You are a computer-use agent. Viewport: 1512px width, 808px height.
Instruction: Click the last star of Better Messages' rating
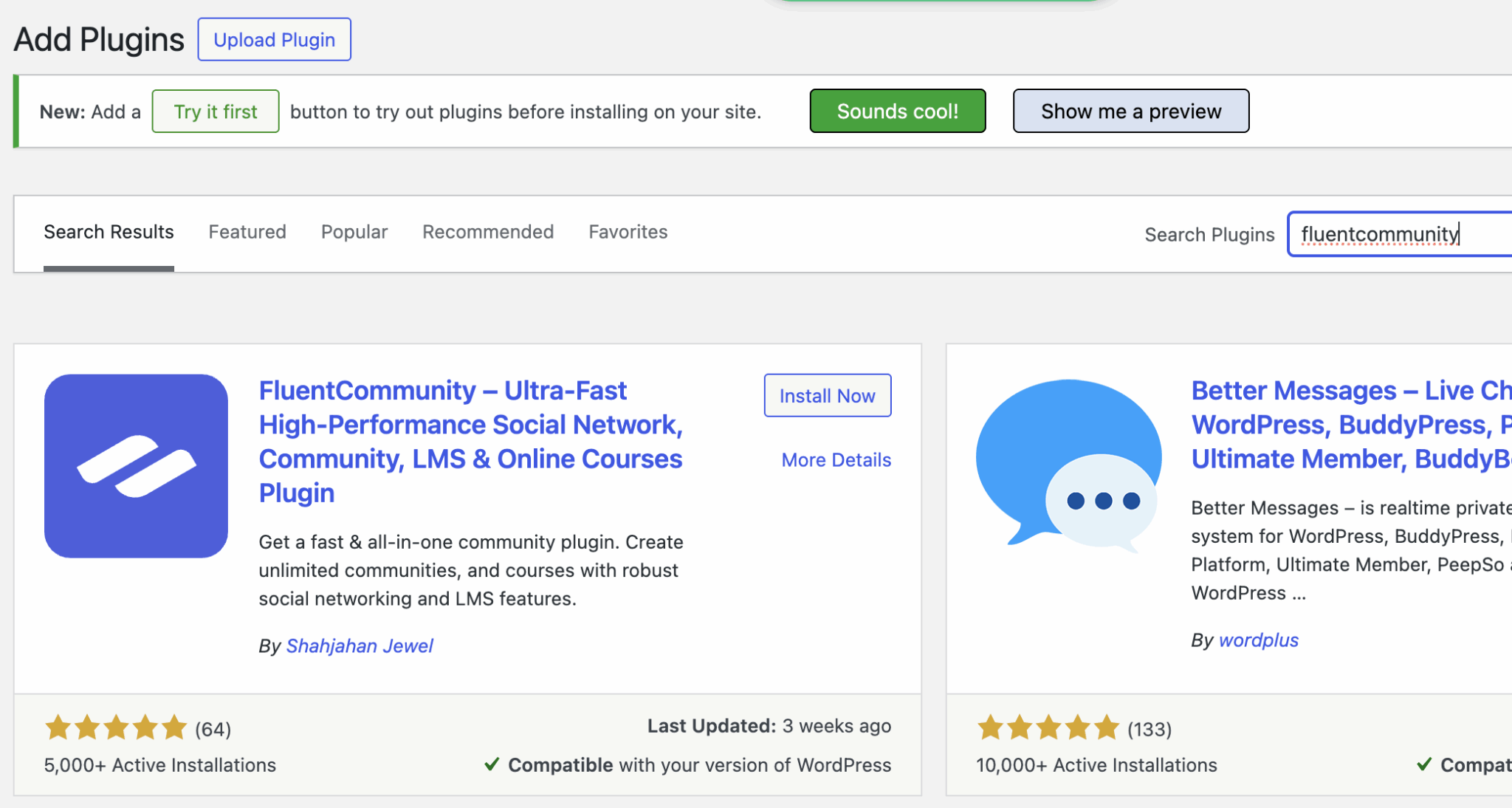point(1103,727)
